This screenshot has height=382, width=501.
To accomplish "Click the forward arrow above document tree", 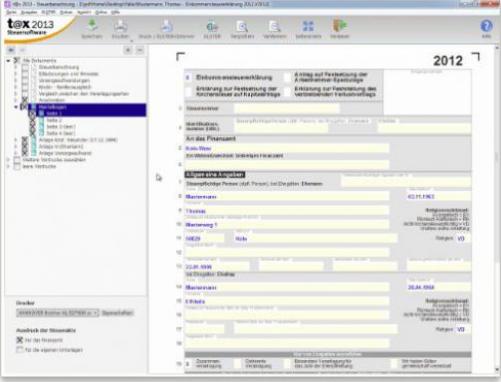I will click(22, 50).
